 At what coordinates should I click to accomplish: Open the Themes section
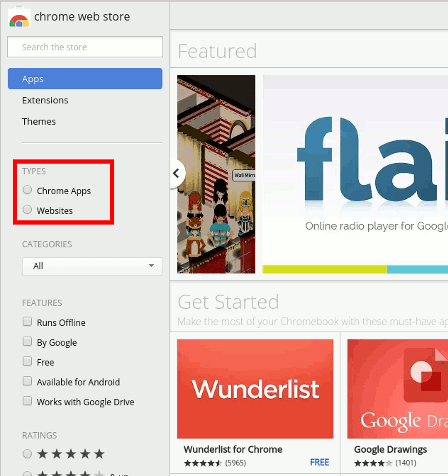click(39, 122)
